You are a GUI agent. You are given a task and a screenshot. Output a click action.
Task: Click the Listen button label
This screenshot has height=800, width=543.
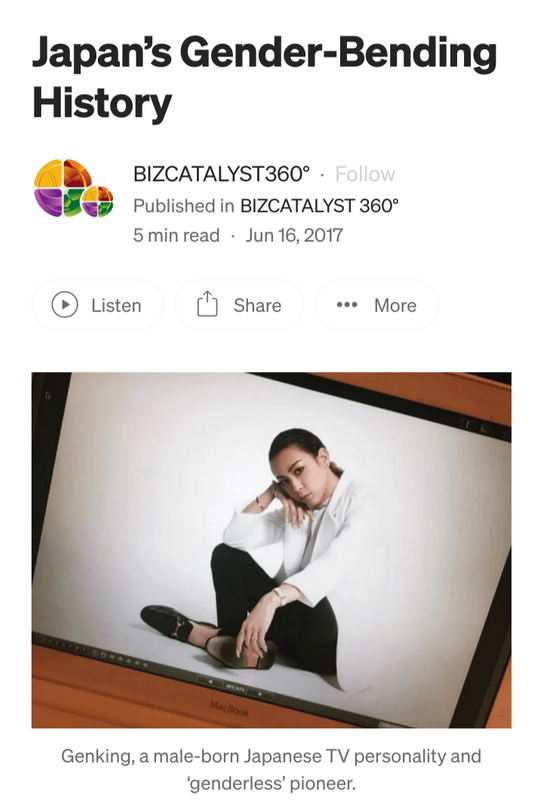[x=116, y=306]
